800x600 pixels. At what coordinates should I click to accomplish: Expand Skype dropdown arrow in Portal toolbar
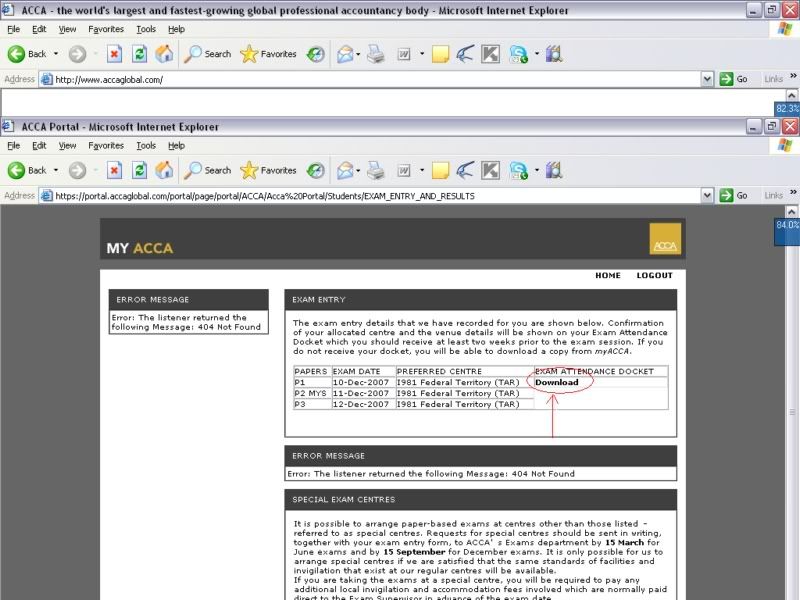coord(537,170)
